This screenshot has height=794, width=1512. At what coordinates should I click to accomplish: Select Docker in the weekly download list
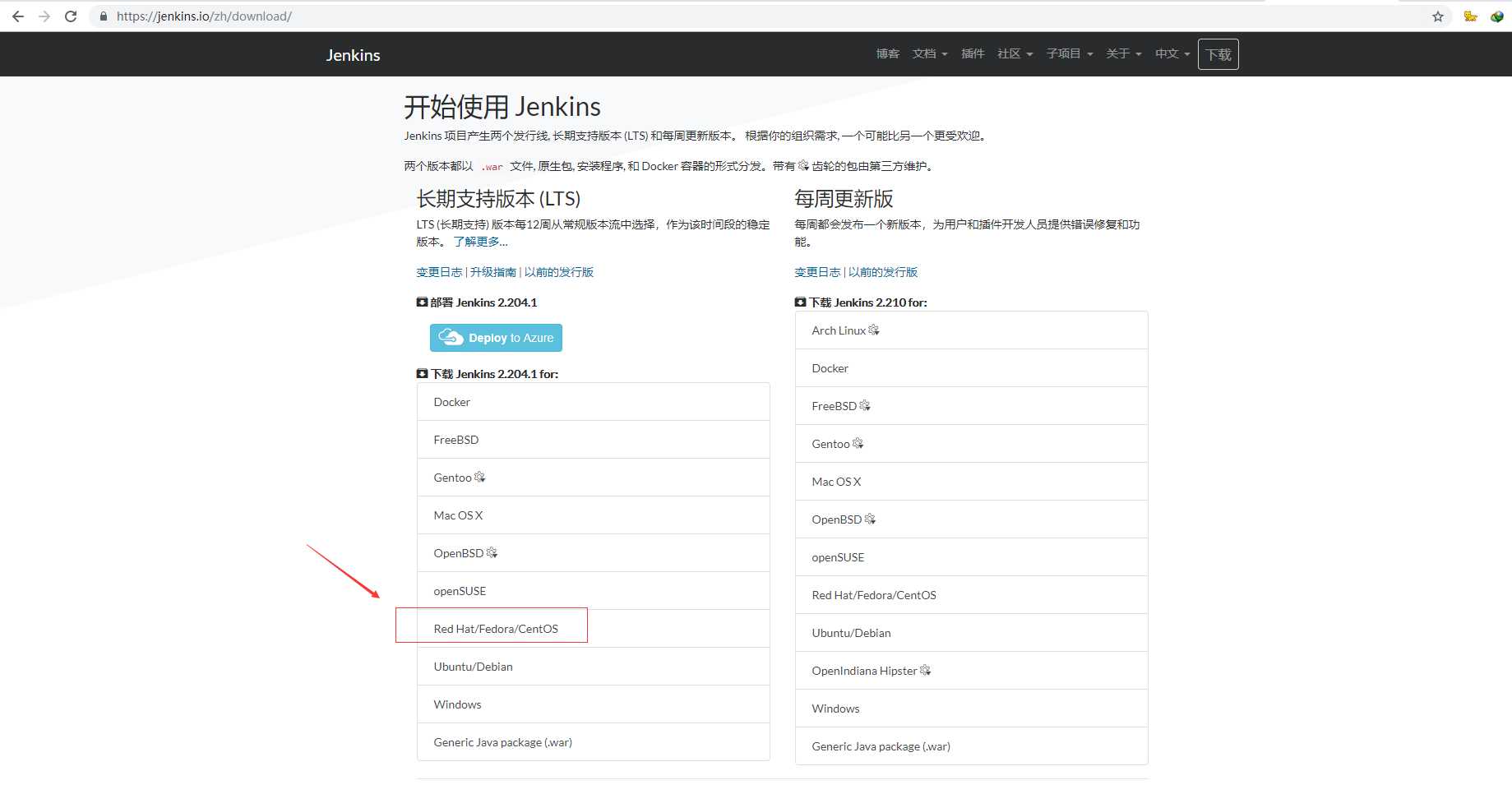click(x=972, y=368)
